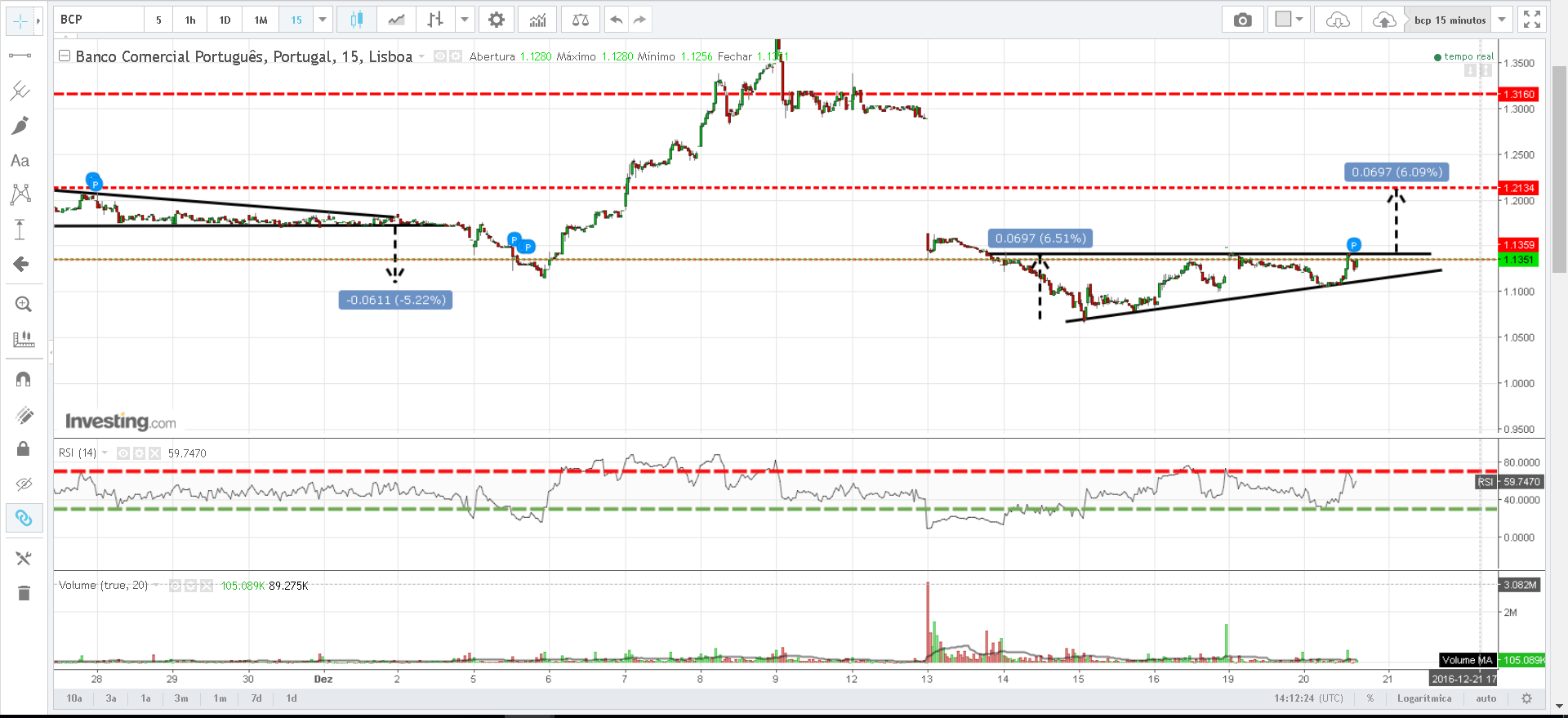Expand the Volume legend dropdown
Image resolution: width=1568 pixels, height=718 pixels.
pyautogui.click(x=155, y=585)
